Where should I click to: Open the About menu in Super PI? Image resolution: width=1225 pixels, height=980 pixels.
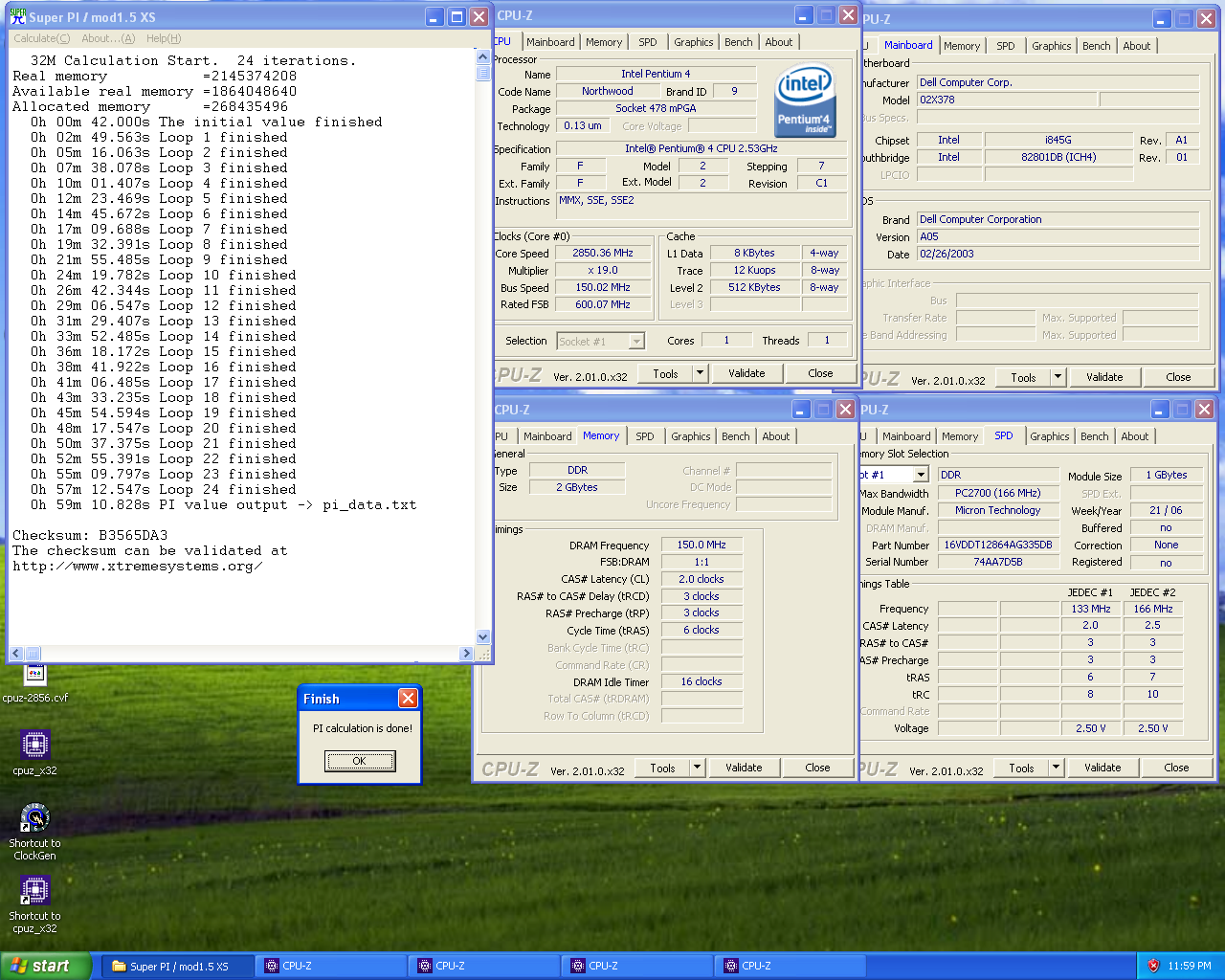tap(108, 38)
